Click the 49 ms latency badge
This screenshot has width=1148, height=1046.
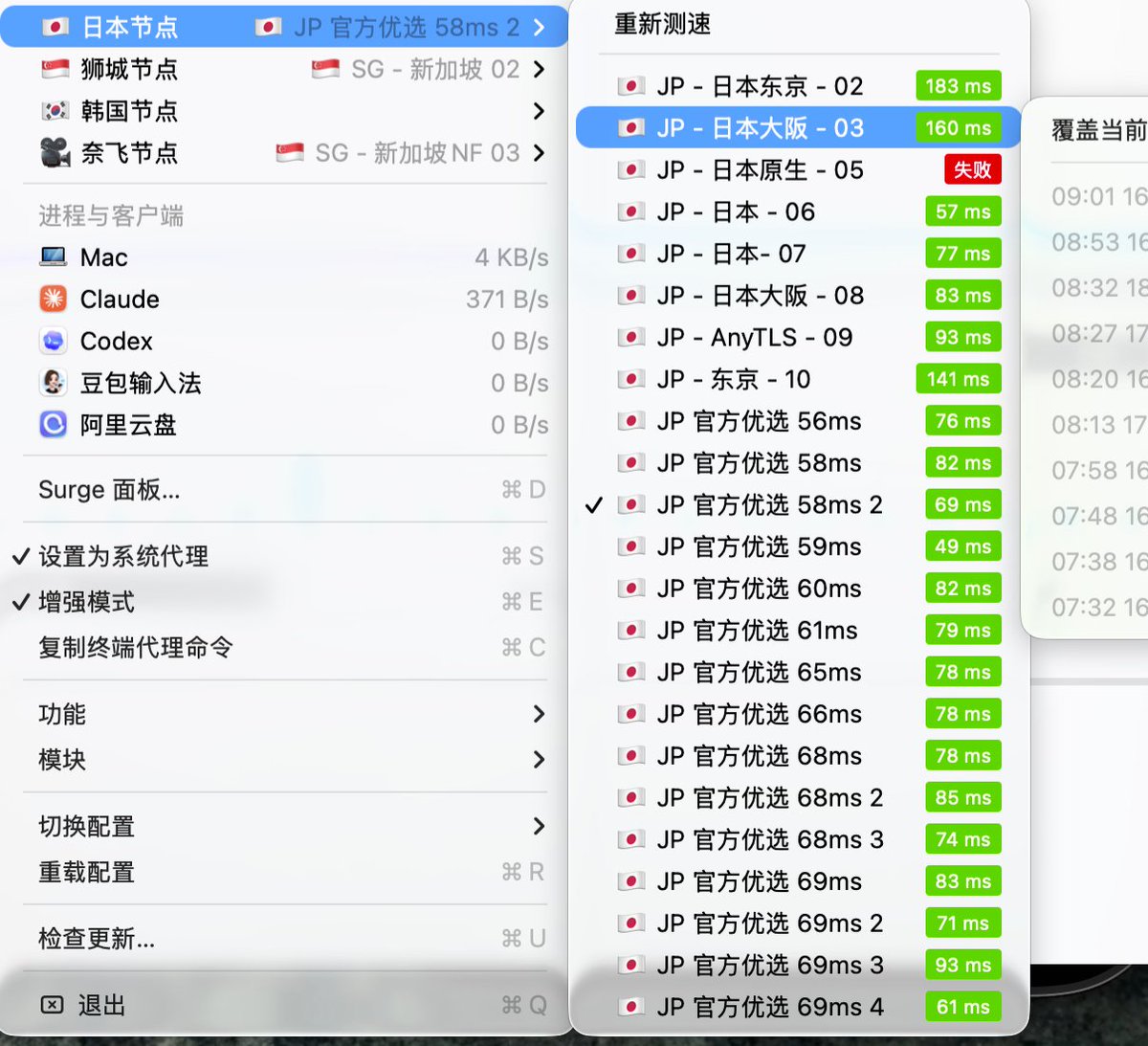(x=963, y=546)
